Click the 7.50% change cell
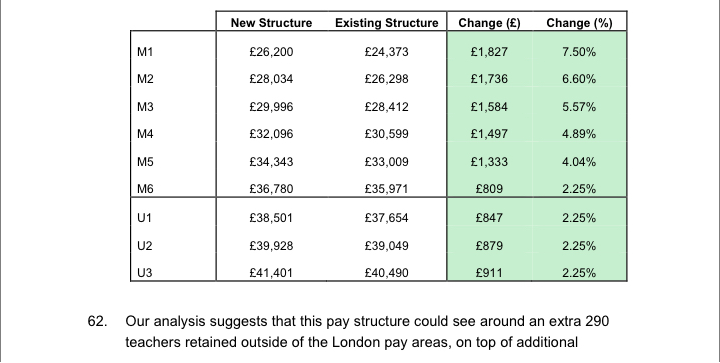720x363 pixels. pyautogui.click(x=579, y=52)
